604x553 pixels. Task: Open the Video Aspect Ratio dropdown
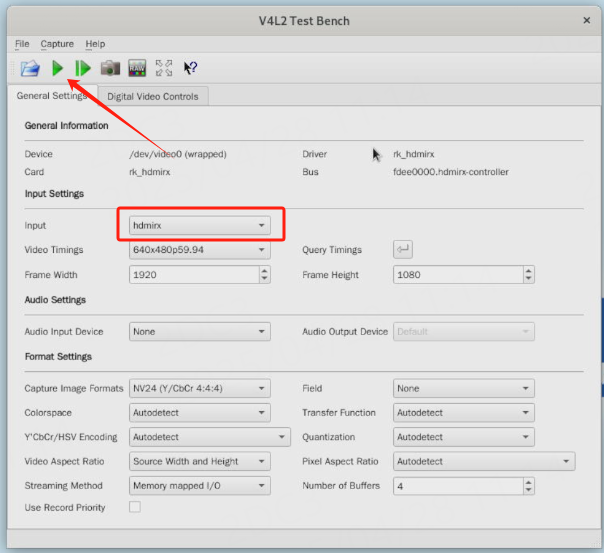coord(200,461)
